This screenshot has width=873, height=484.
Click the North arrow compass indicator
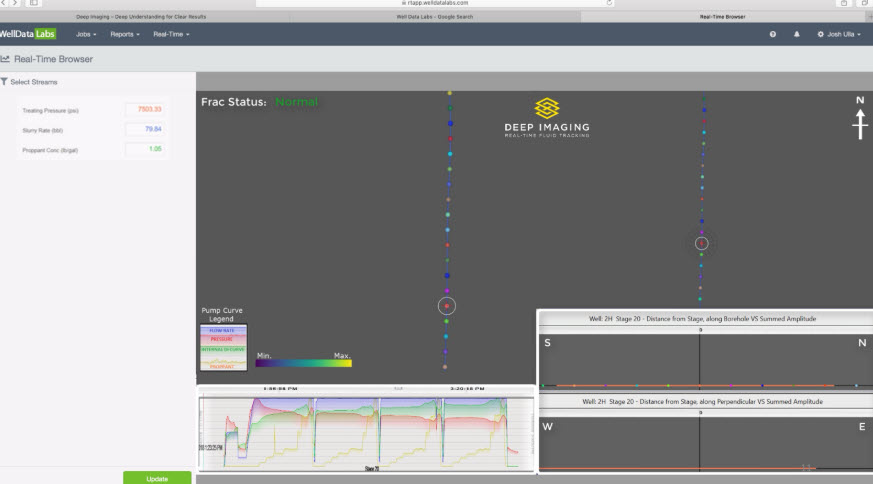(x=860, y=118)
